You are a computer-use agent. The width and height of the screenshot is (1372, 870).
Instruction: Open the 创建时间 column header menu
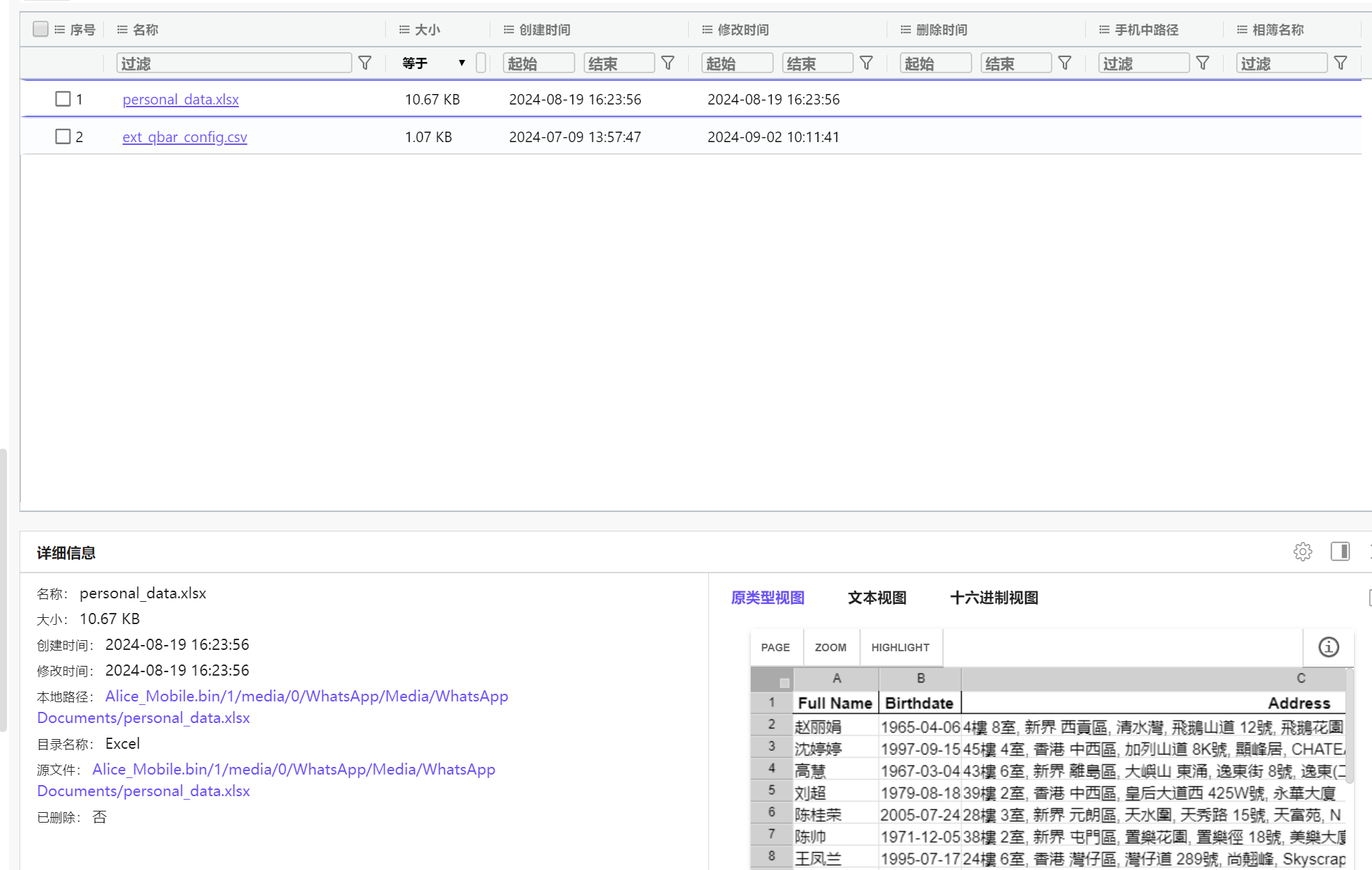click(x=508, y=29)
